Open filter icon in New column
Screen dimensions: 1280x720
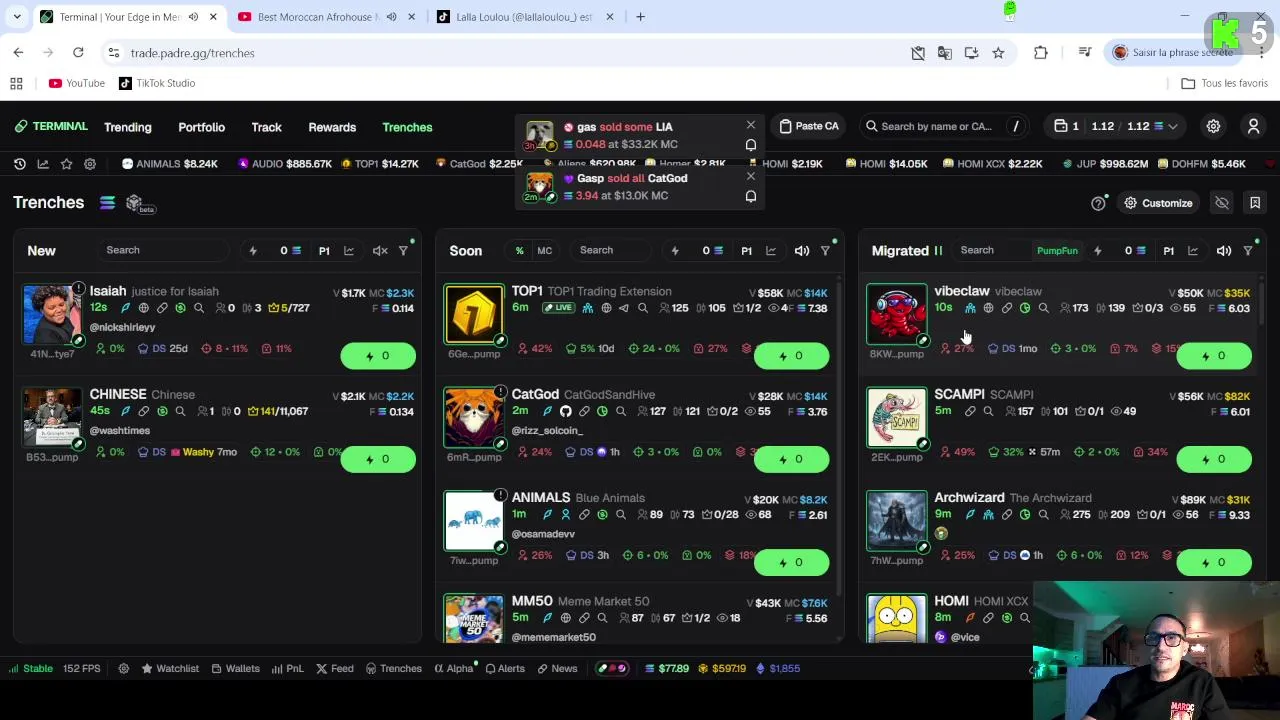[x=404, y=251]
